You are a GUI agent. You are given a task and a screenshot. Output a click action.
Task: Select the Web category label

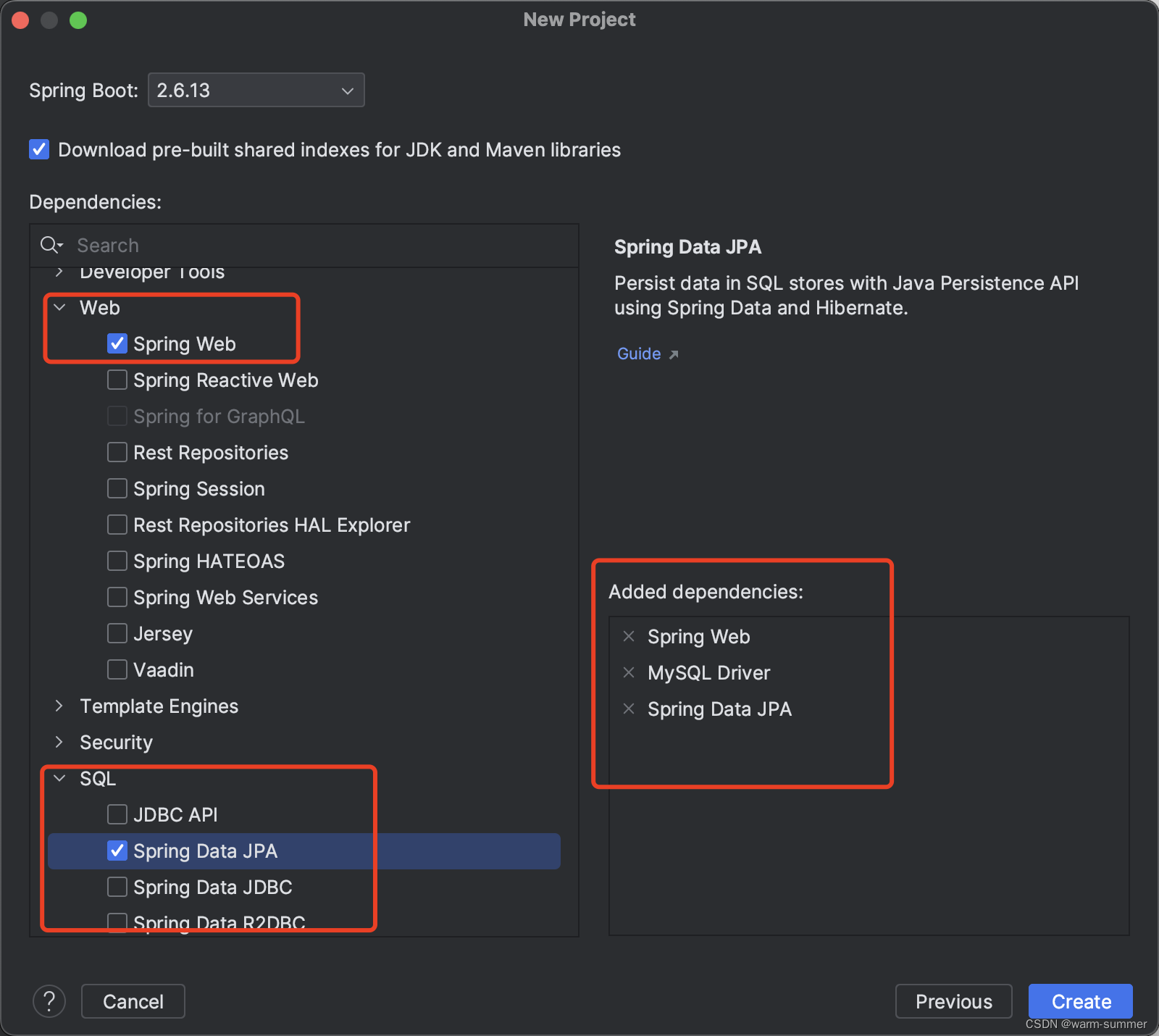(x=100, y=307)
